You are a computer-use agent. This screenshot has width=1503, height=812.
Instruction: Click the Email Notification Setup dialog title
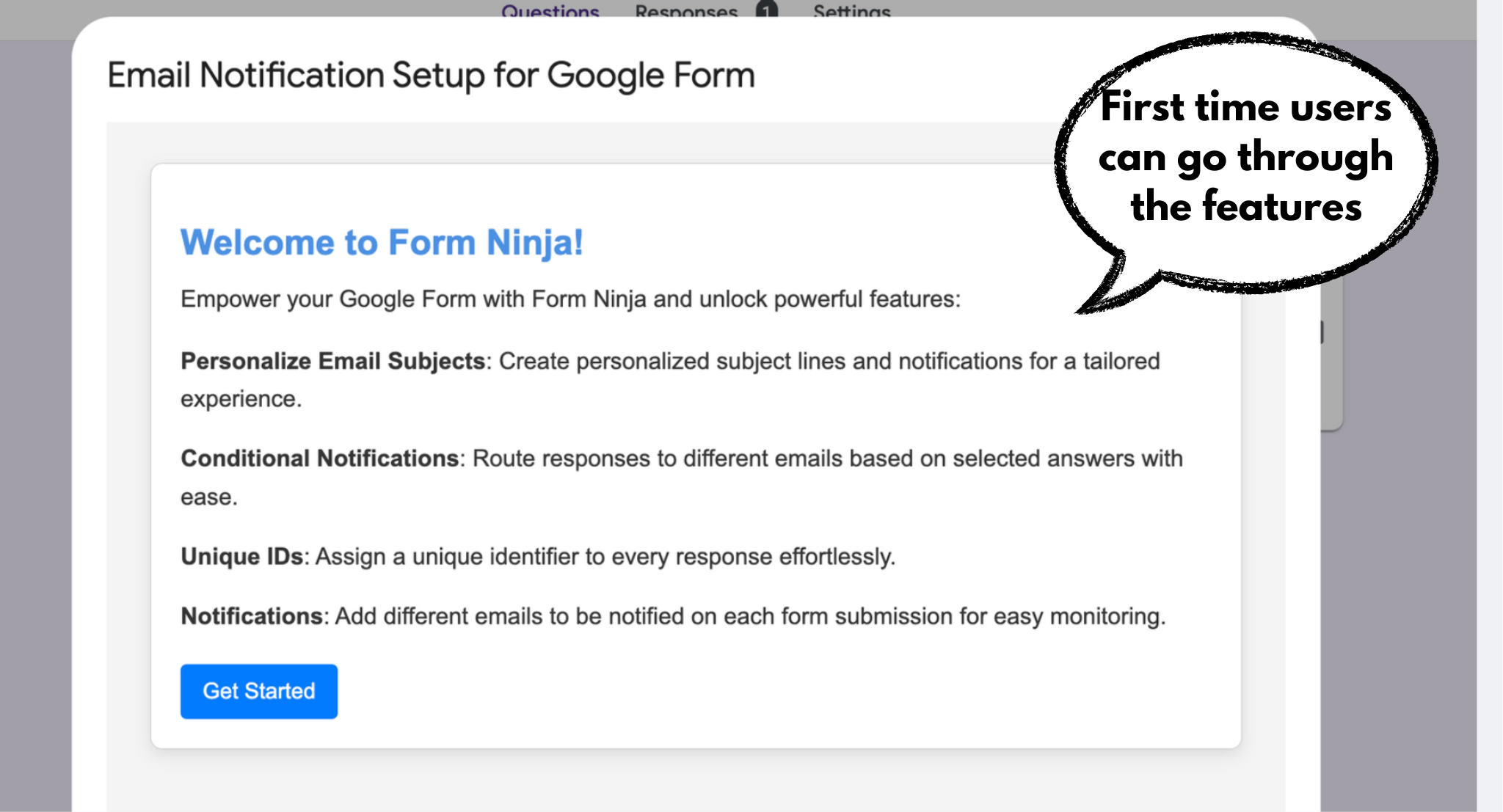pyautogui.click(x=431, y=76)
